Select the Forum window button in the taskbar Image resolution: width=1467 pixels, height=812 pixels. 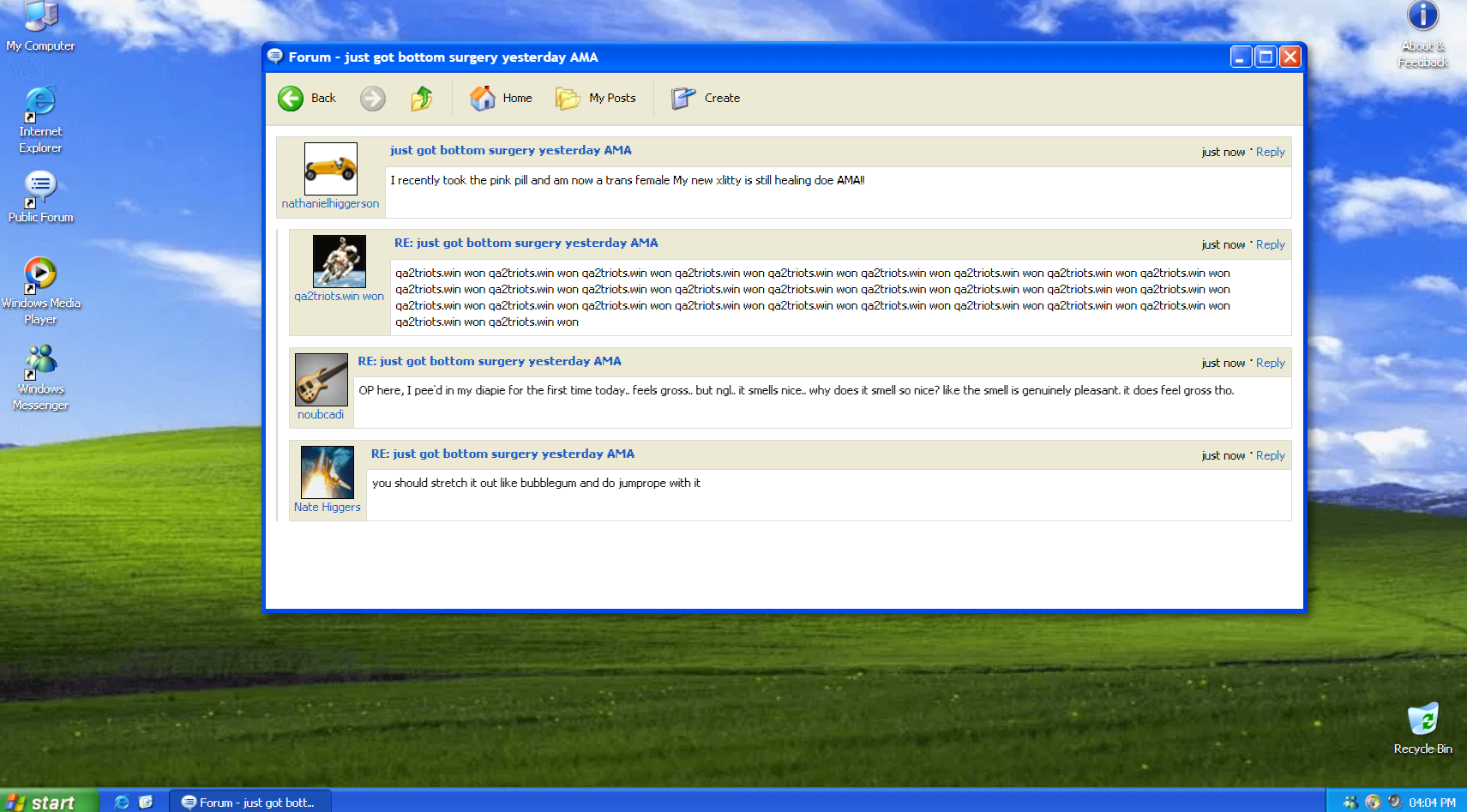coord(249,803)
